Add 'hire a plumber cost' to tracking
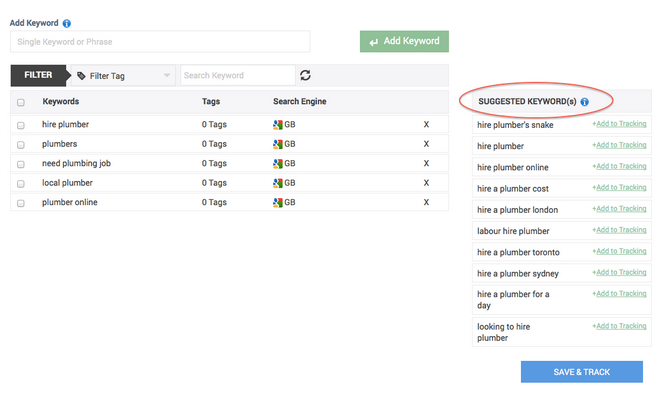Viewport: 657px width, 393px height. [x=619, y=187]
